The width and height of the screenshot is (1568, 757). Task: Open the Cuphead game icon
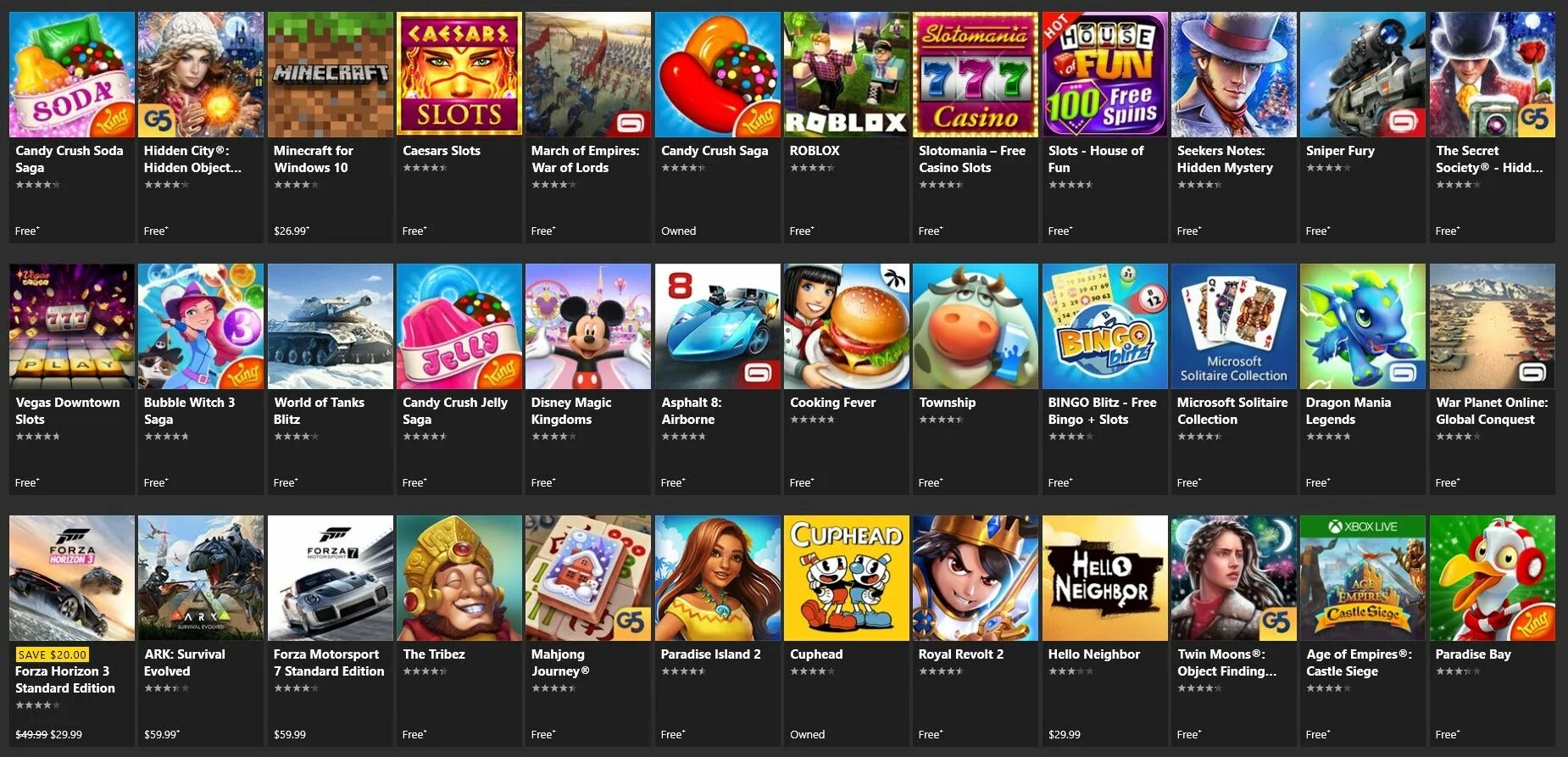pos(846,578)
